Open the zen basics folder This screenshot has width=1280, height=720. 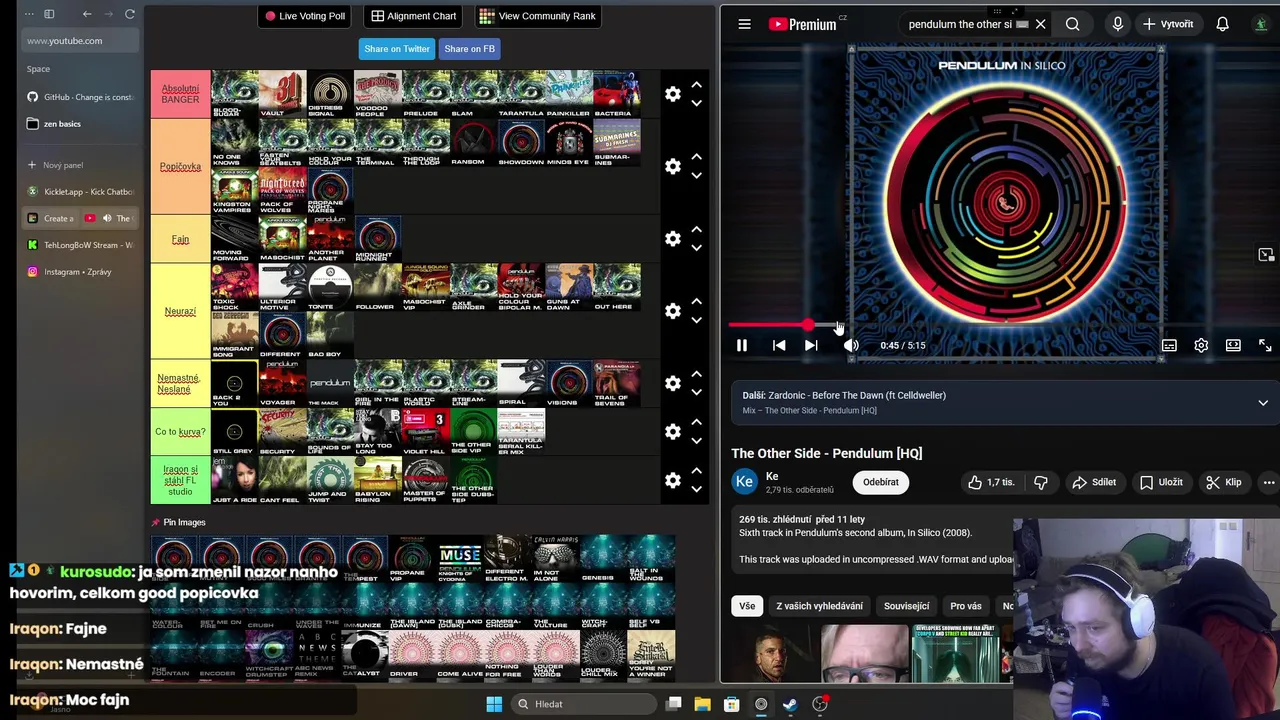coord(80,124)
